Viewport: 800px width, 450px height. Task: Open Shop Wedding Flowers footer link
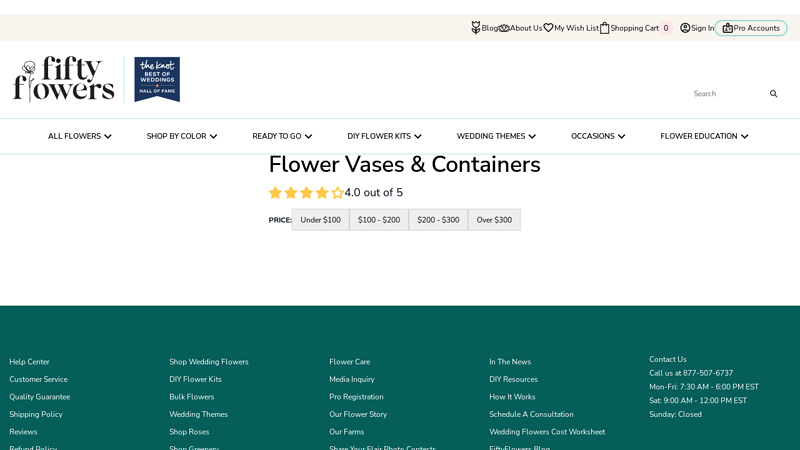click(x=209, y=362)
